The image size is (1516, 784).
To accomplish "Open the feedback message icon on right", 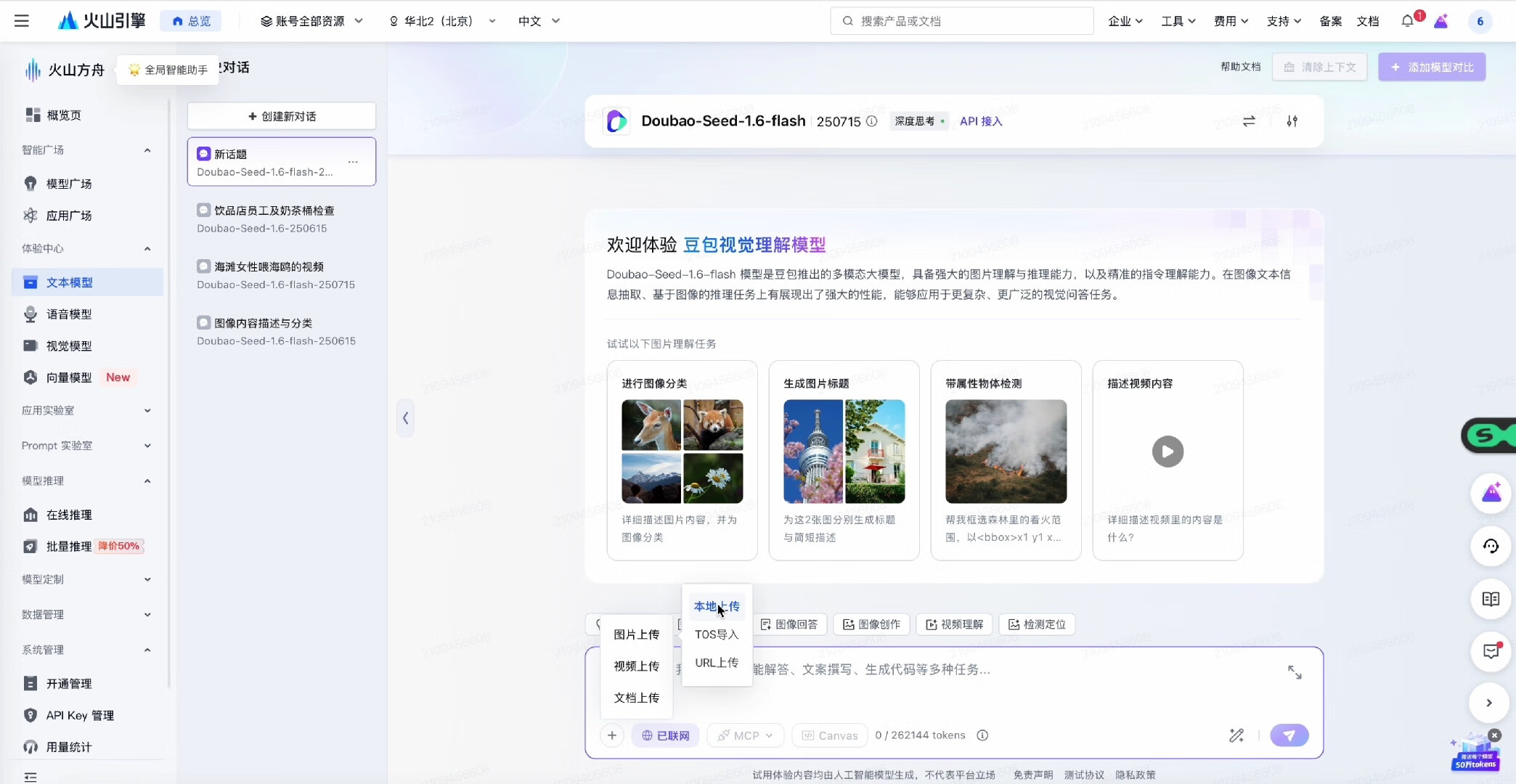I will pos(1491,651).
